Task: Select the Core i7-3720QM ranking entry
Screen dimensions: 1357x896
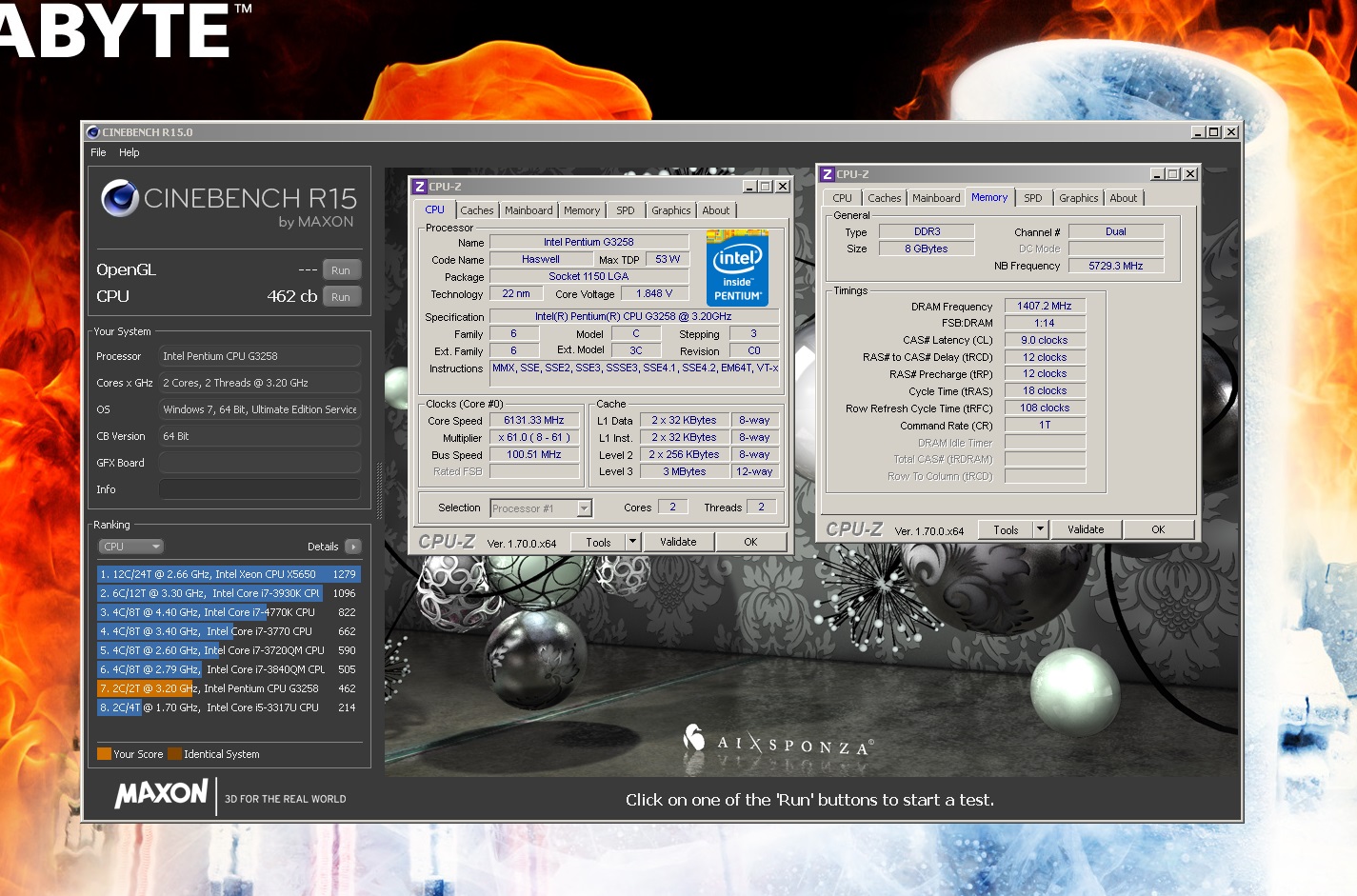Action: tap(229, 650)
